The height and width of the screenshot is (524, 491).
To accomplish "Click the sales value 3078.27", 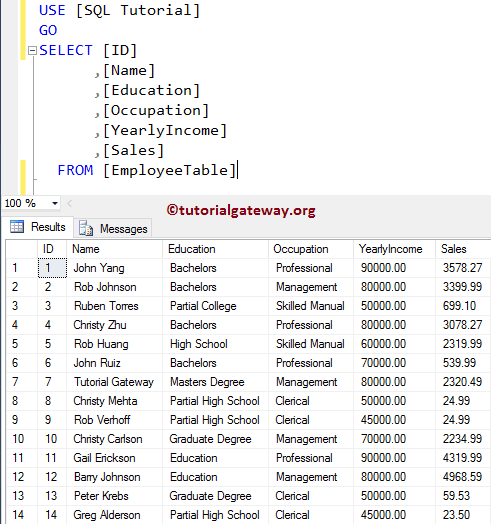I will tap(462, 325).
